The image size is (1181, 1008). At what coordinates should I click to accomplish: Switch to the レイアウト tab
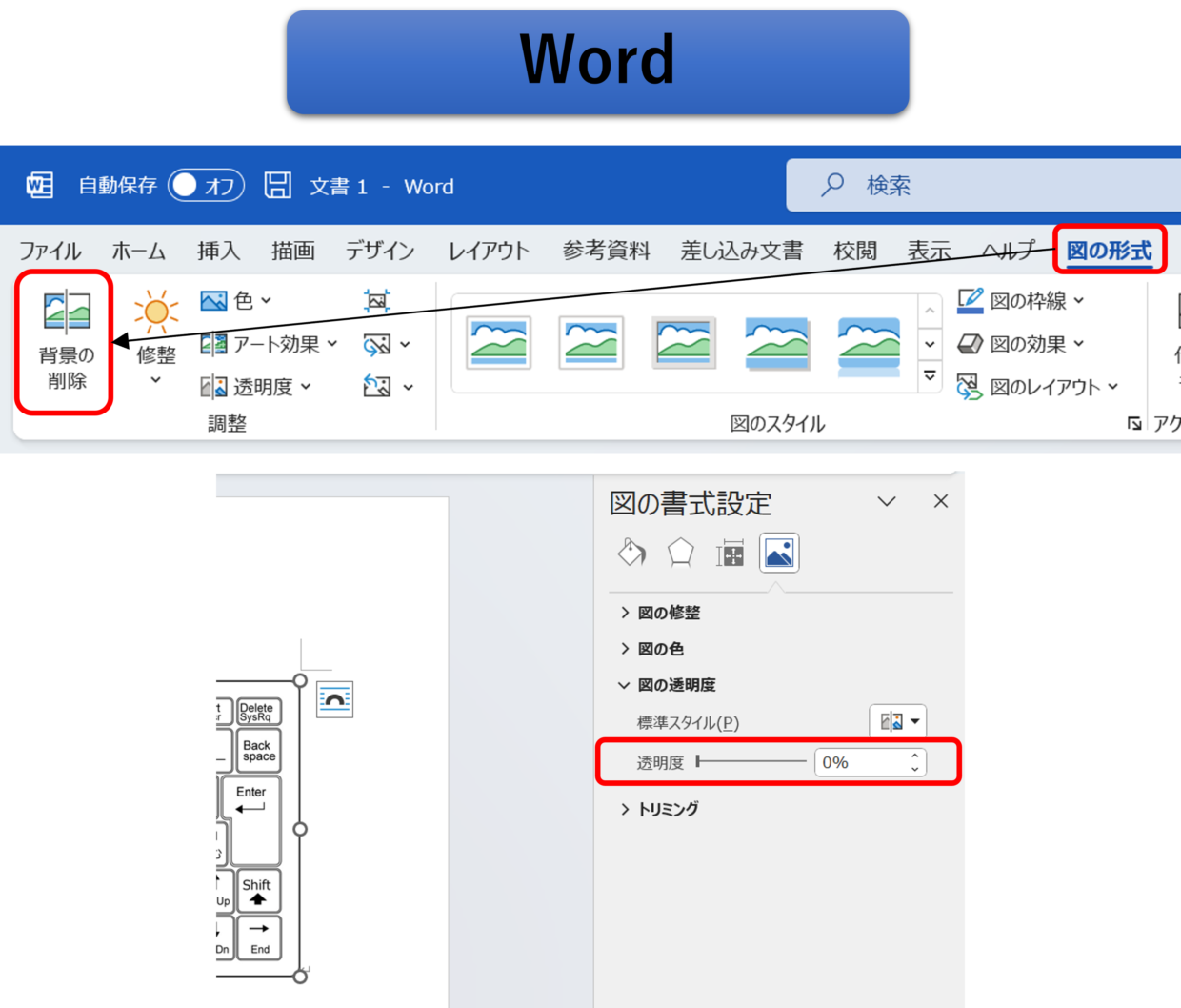coord(489,251)
